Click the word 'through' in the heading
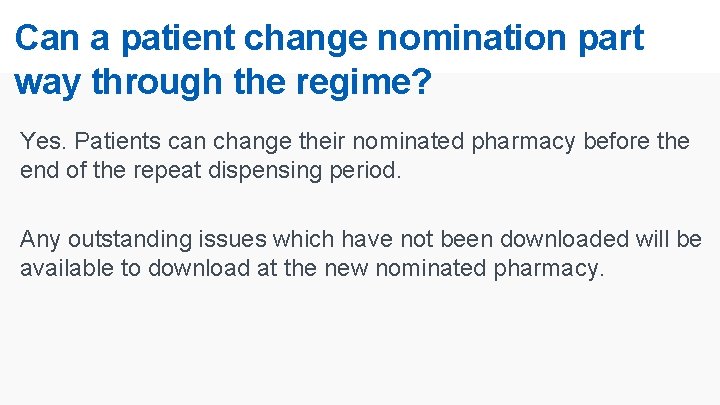The height and width of the screenshot is (405, 720). 157,83
